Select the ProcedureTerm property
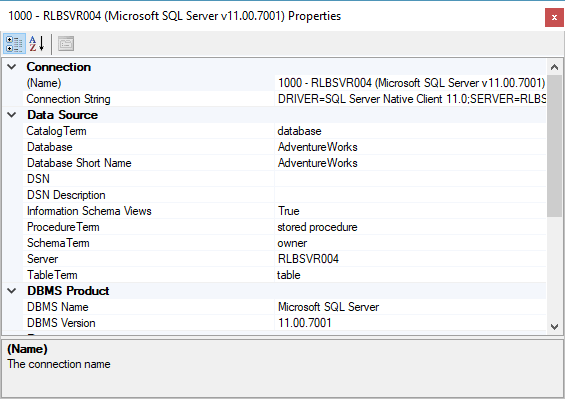 [63, 227]
